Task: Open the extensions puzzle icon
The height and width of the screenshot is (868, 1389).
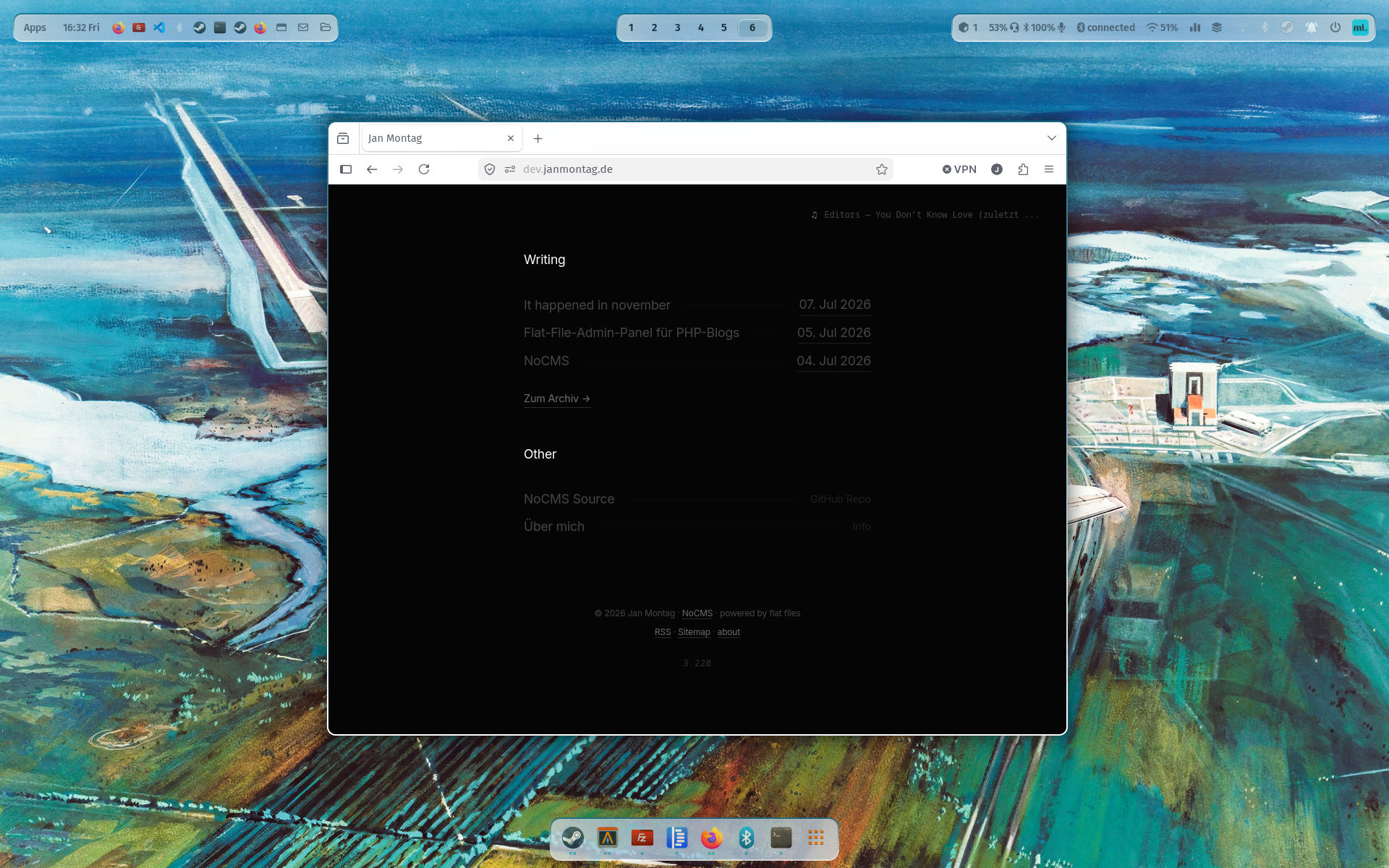Action: pos(1023,169)
